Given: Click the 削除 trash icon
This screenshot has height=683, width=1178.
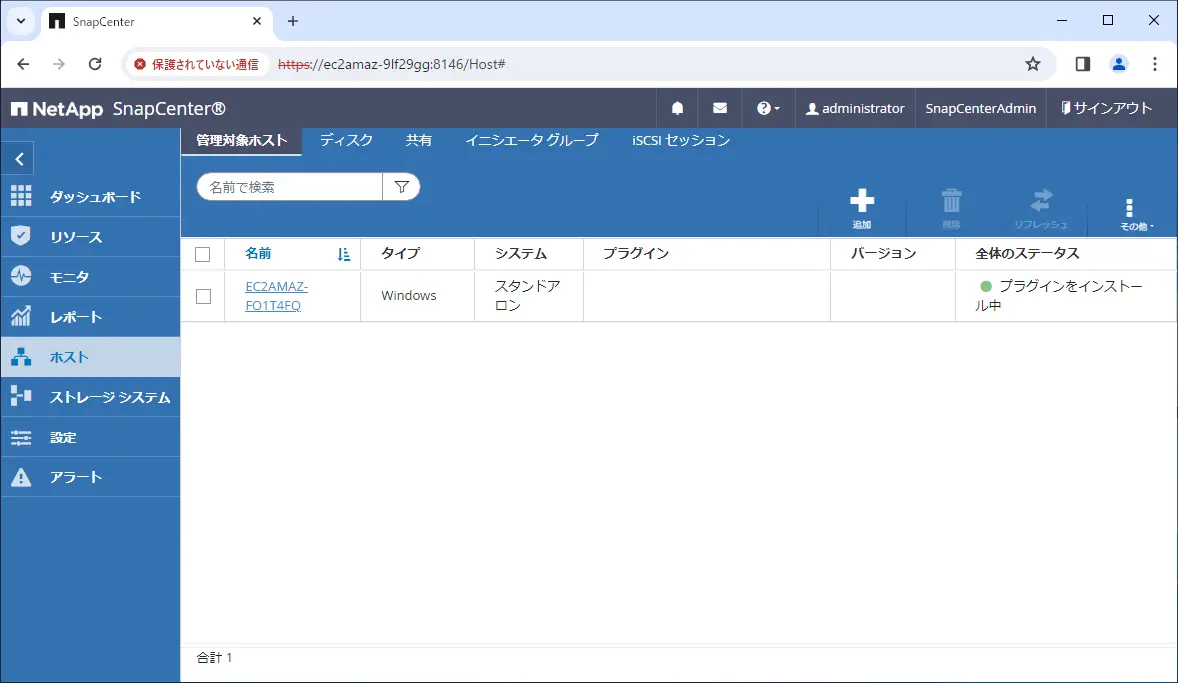Looking at the screenshot, I should point(951,210).
